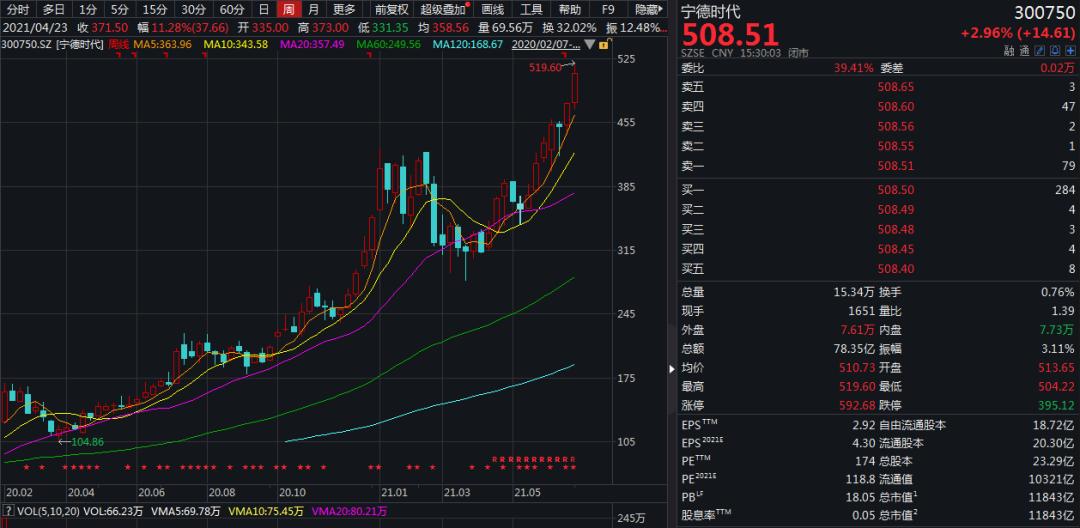Click the 融 margin trading tag
Viewport: 1080px width, 528px height.
1010,51
